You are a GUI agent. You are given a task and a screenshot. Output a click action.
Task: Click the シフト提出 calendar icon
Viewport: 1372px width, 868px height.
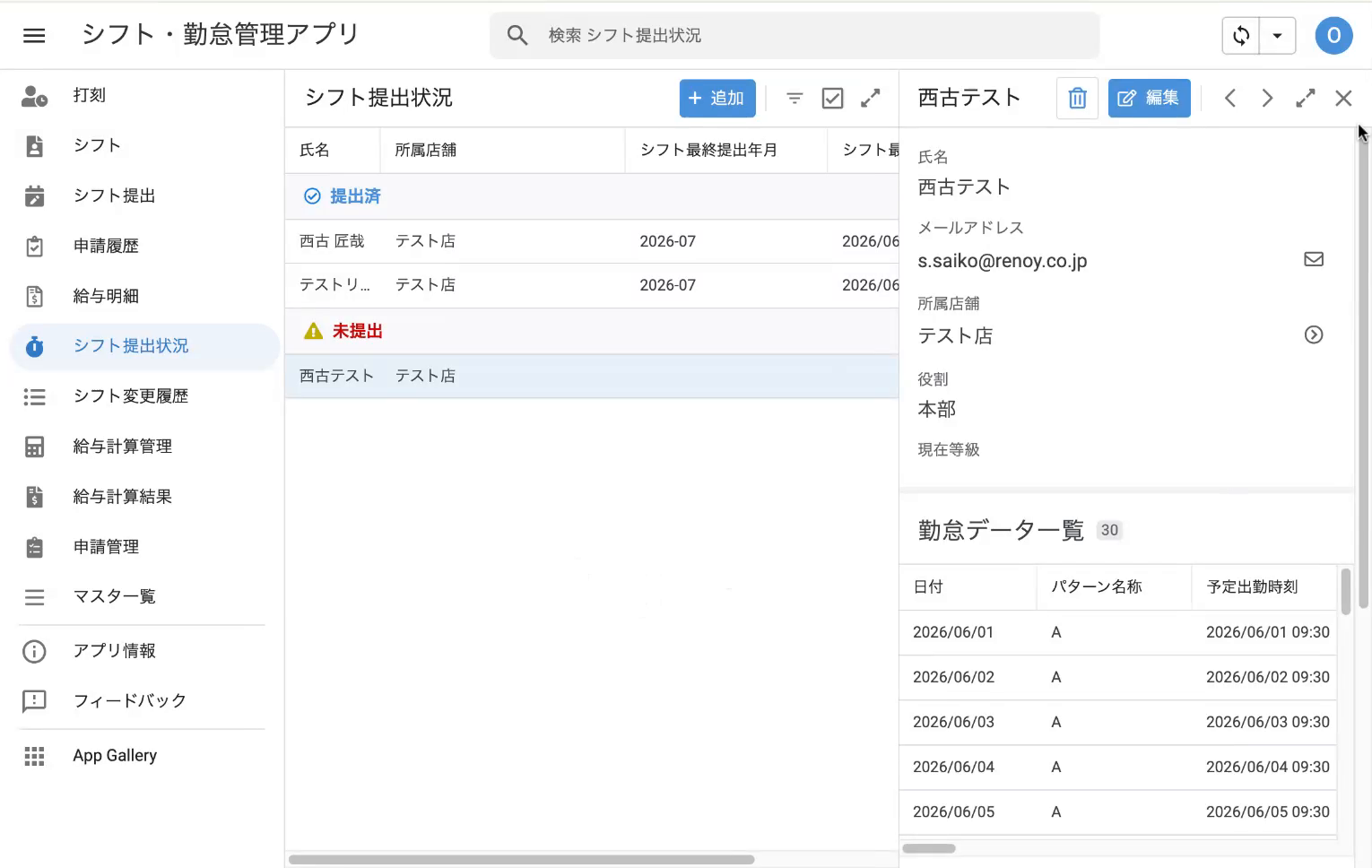34,196
